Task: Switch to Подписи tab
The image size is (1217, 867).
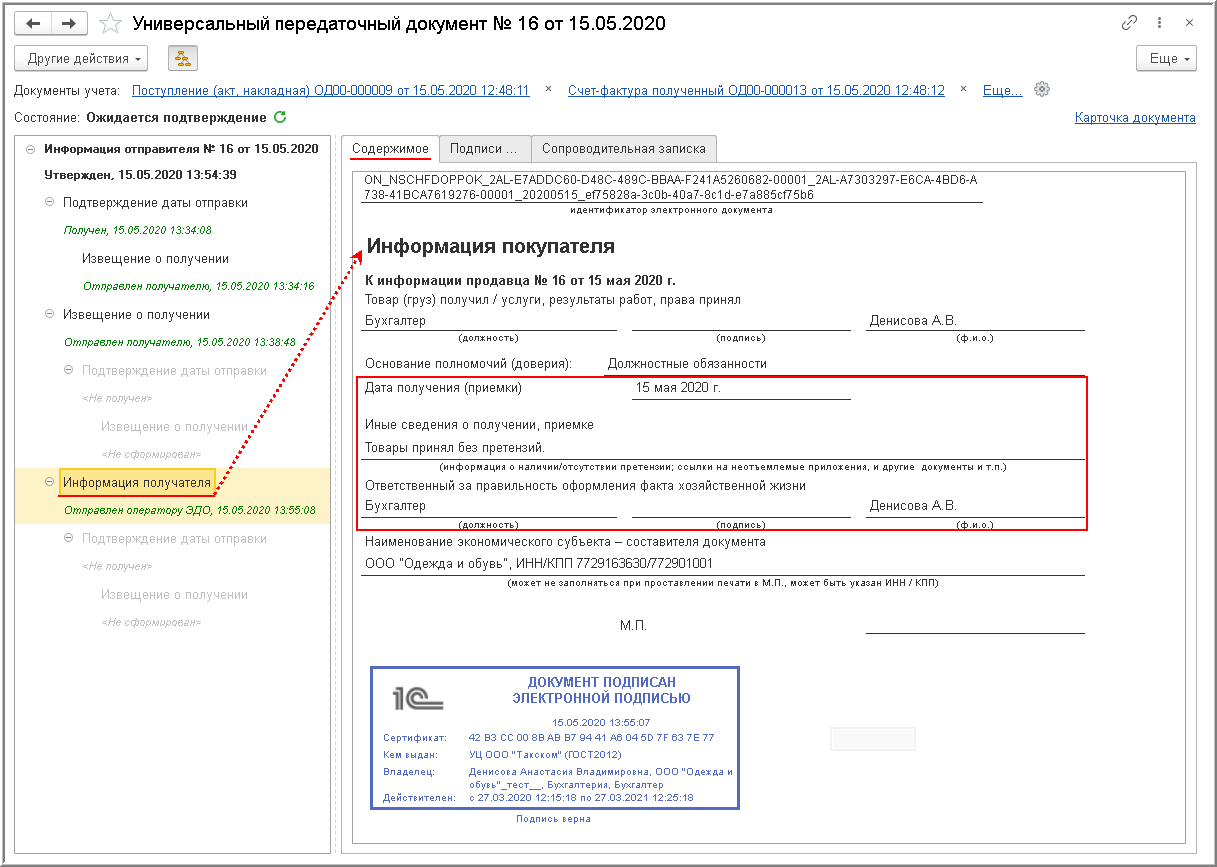Action: 484,148
